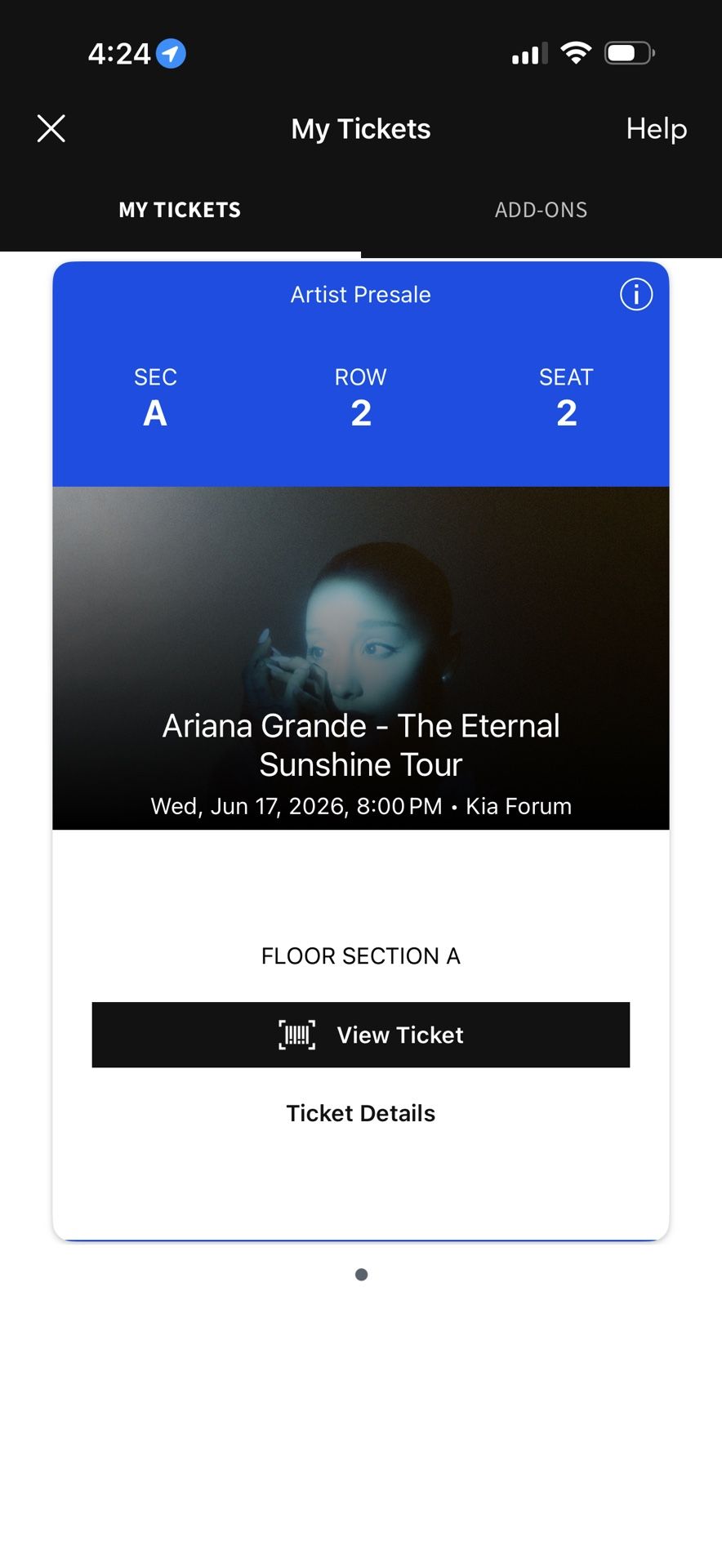This screenshot has height=1568, width=722.
Task: Close the My Tickets screen
Action: tap(51, 128)
